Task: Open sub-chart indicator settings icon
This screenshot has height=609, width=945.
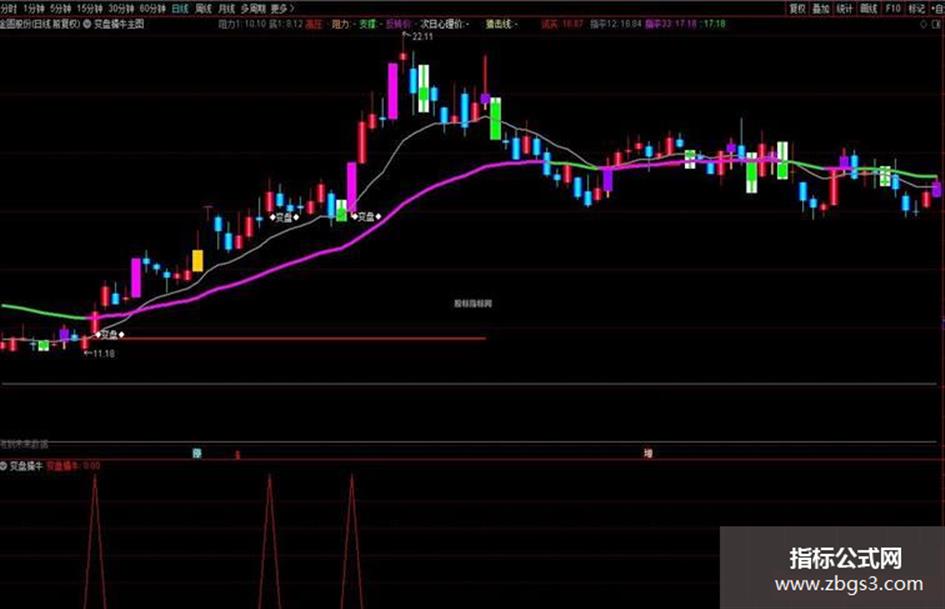Action: (4, 465)
